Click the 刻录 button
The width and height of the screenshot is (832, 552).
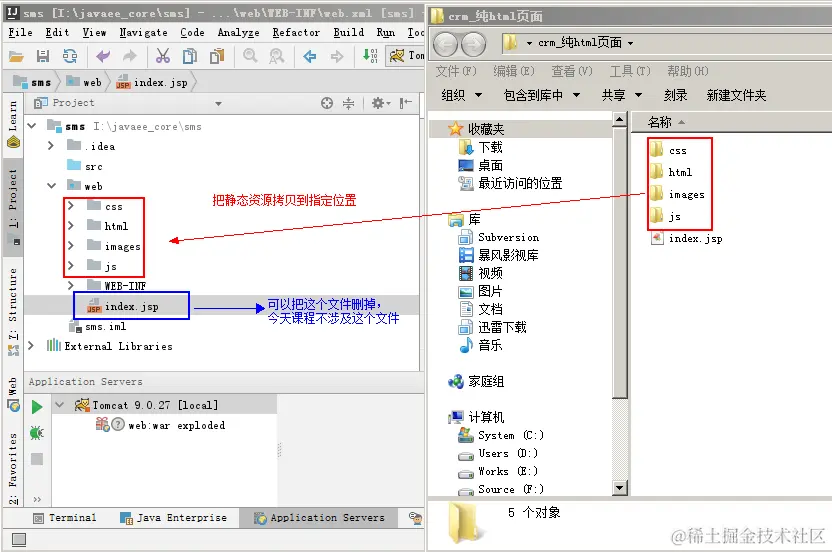tap(675, 95)
